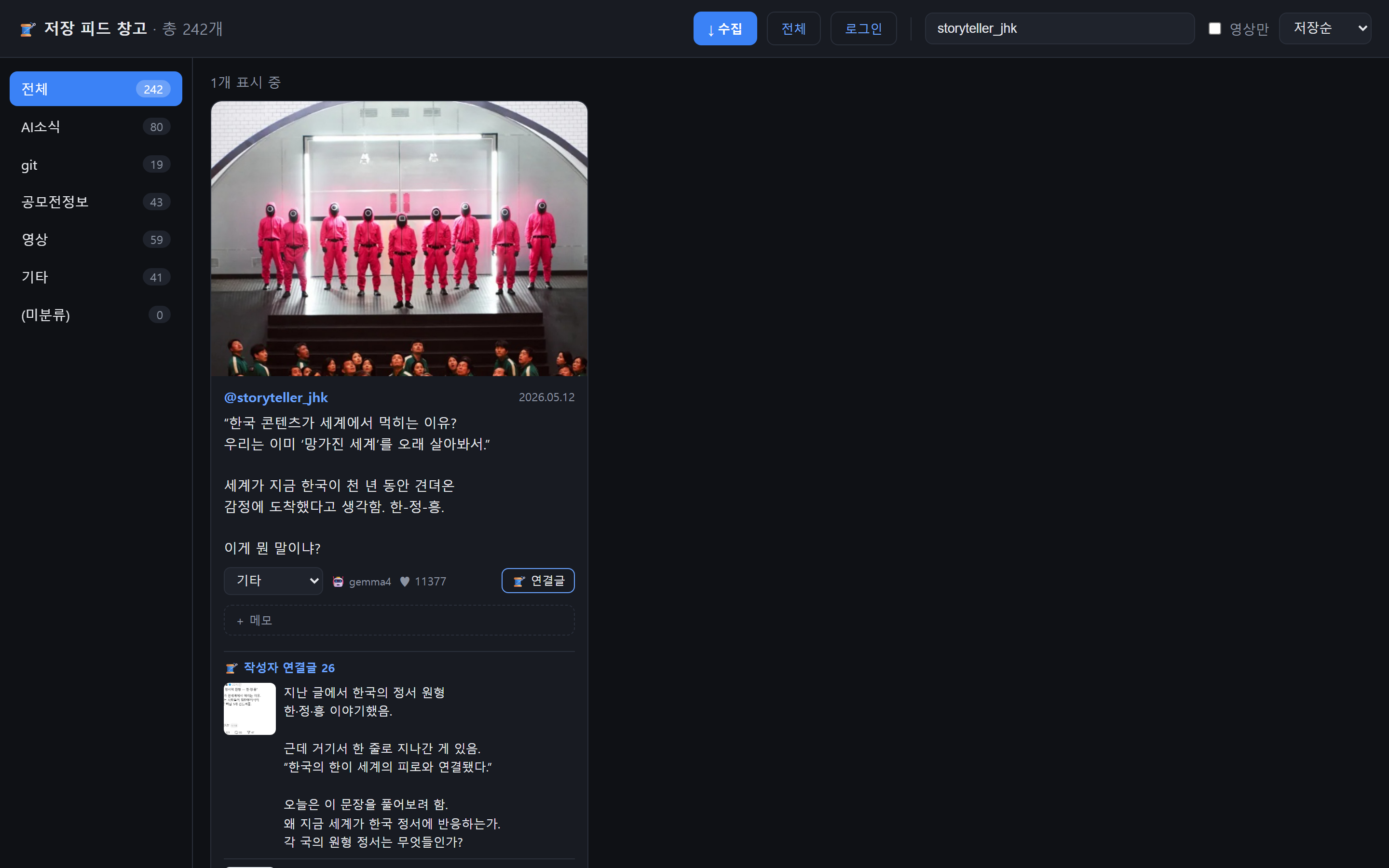Select the 전체 category in sidebar

point(96,89)
